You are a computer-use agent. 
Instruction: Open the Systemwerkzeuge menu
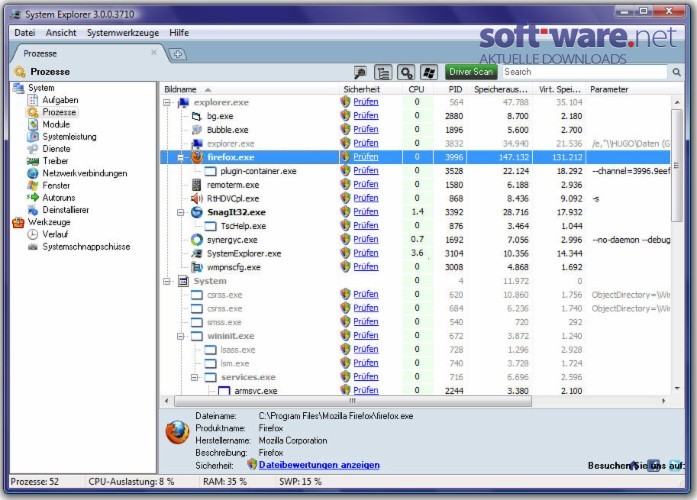pyautogui.click(x=123, y=32)
